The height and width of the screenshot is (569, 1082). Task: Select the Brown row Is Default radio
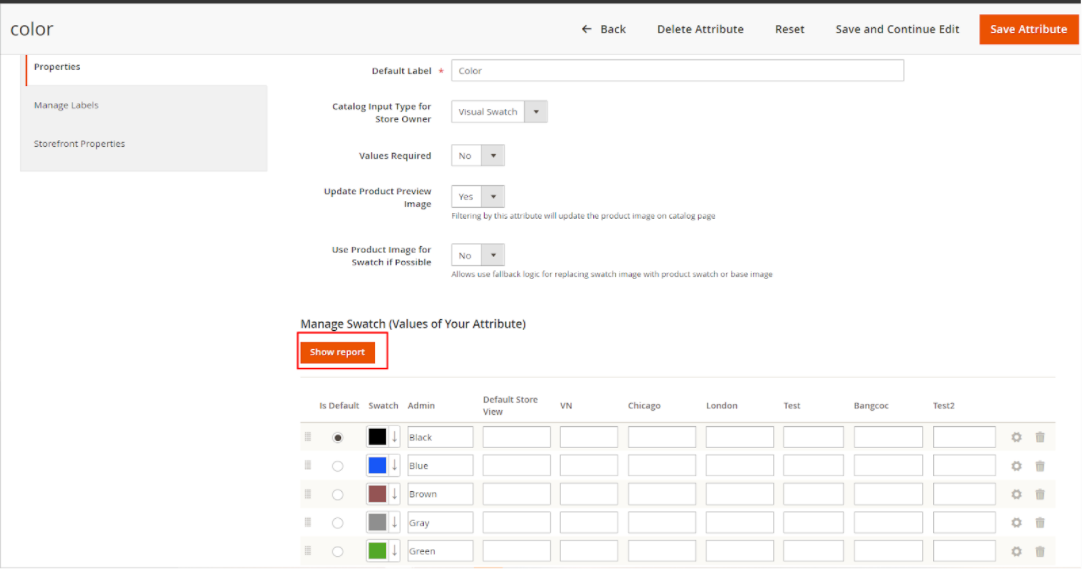[x=338, y=494]
